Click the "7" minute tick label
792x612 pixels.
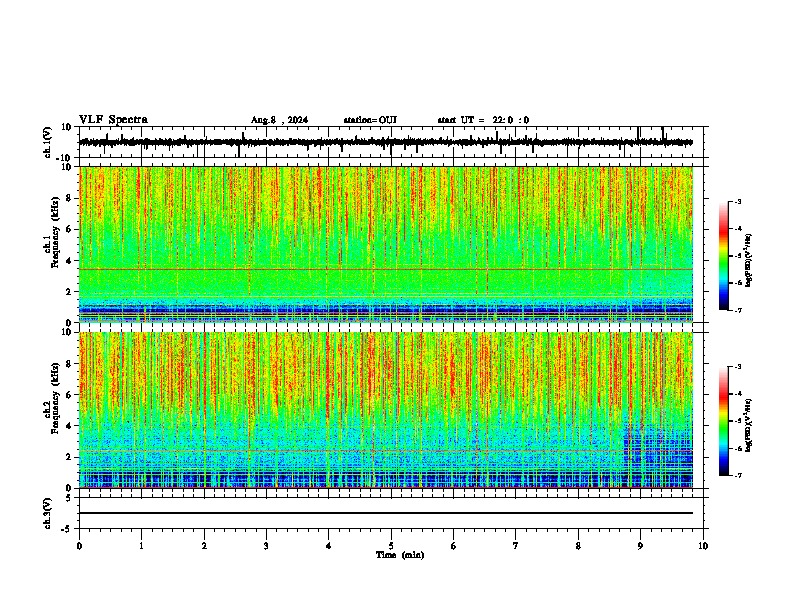[516, 546]
